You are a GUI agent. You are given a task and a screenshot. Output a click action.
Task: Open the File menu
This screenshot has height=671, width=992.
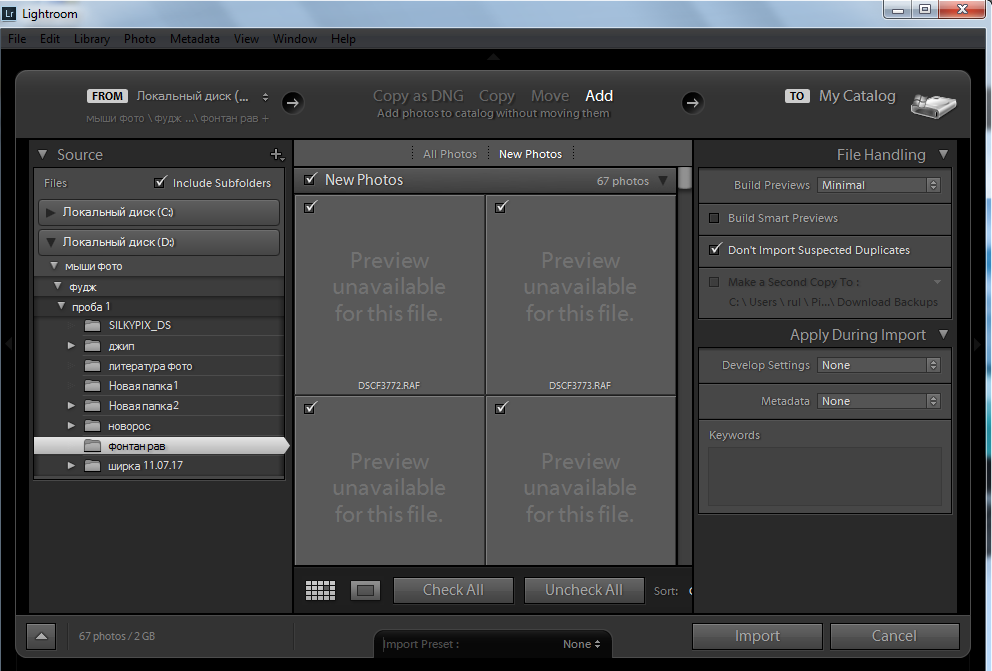[17, 39]
